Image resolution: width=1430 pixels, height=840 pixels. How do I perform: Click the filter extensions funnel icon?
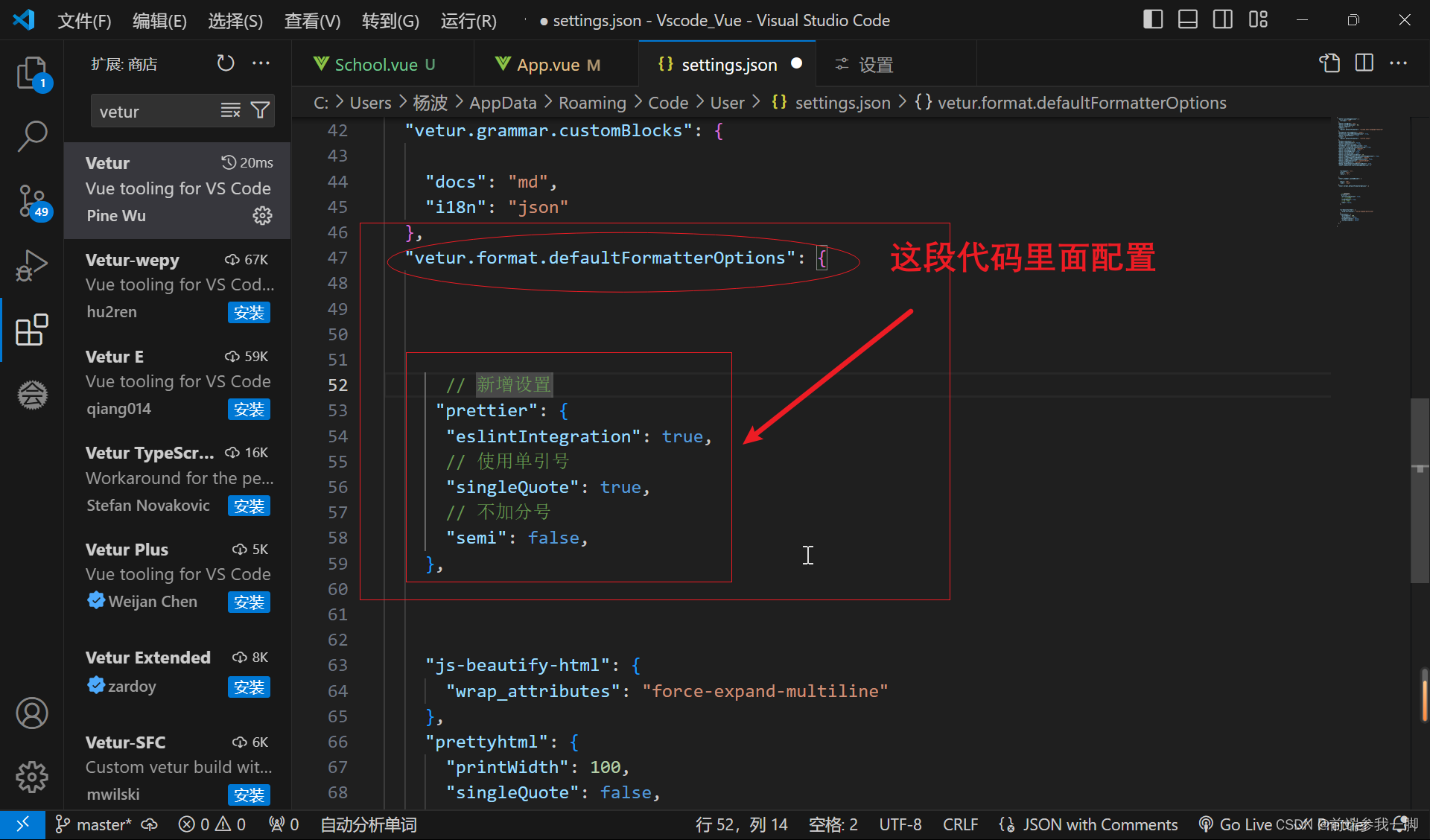tap(260, 111)
